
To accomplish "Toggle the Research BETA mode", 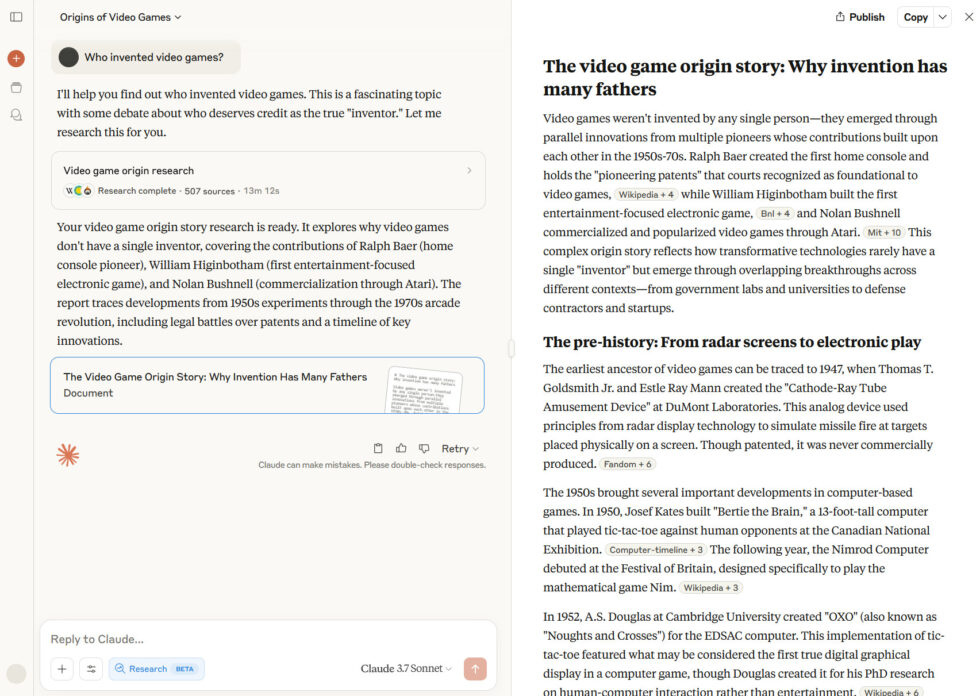I will [156, 669].
